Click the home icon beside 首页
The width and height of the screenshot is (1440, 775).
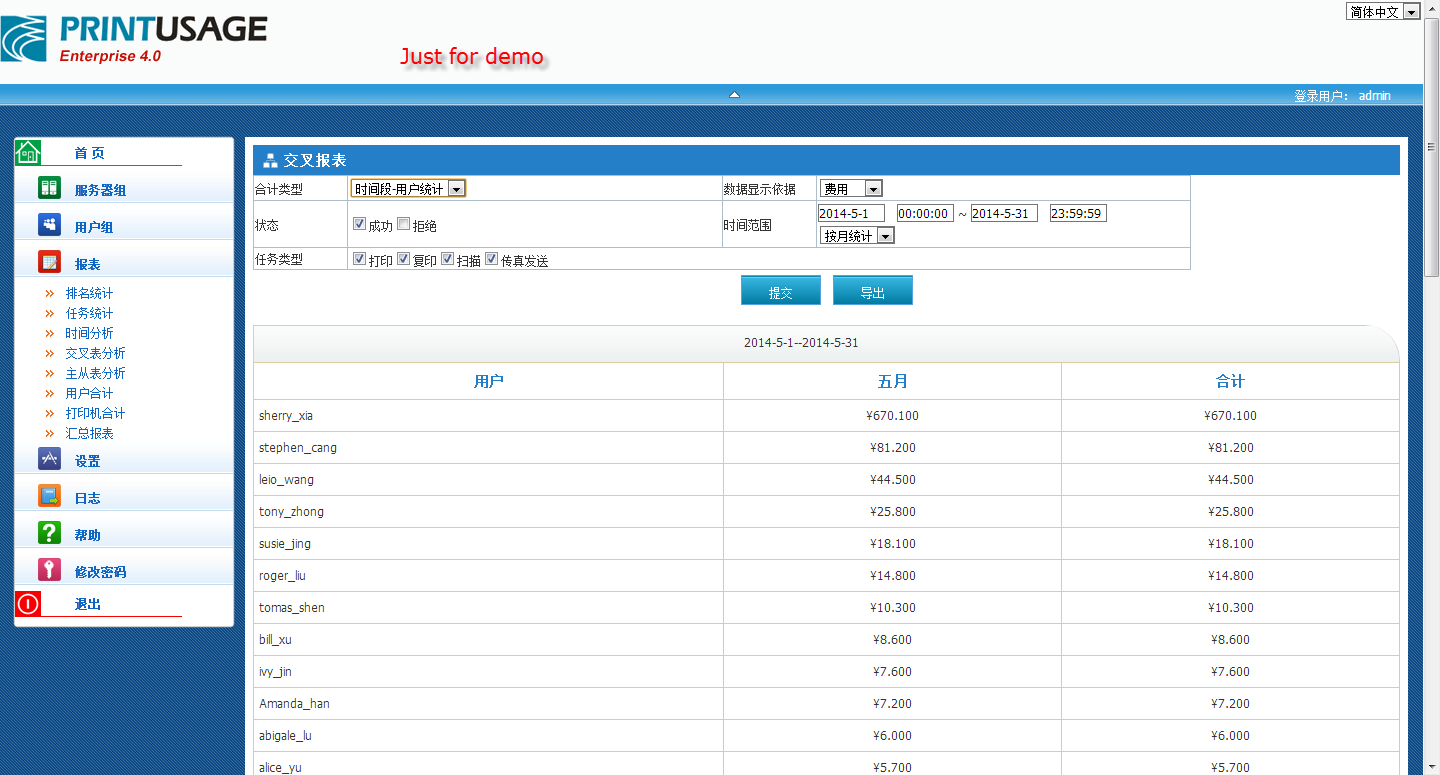pyautogui.click(x=28, y=152)
